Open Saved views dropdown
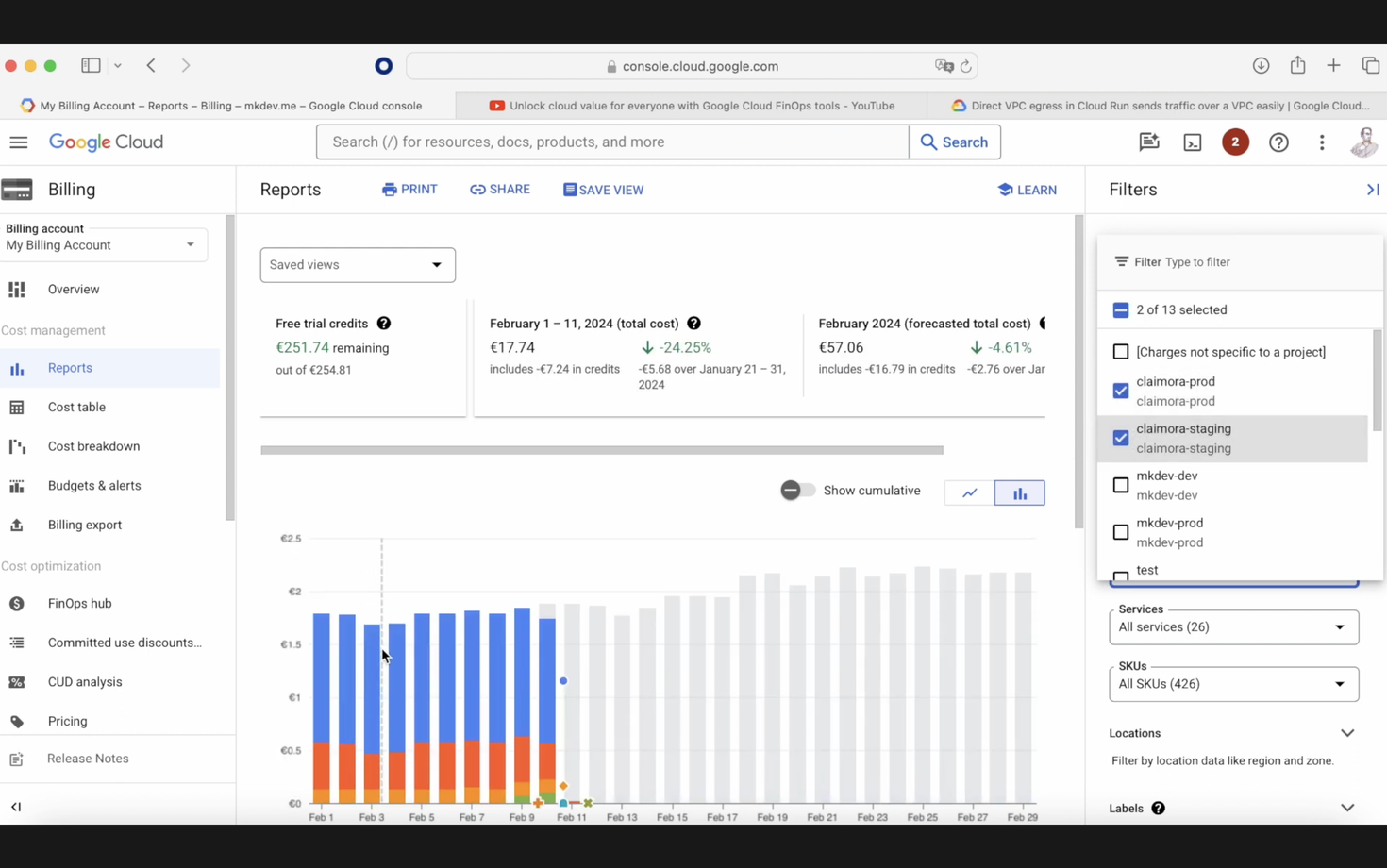 pos(358,265)
